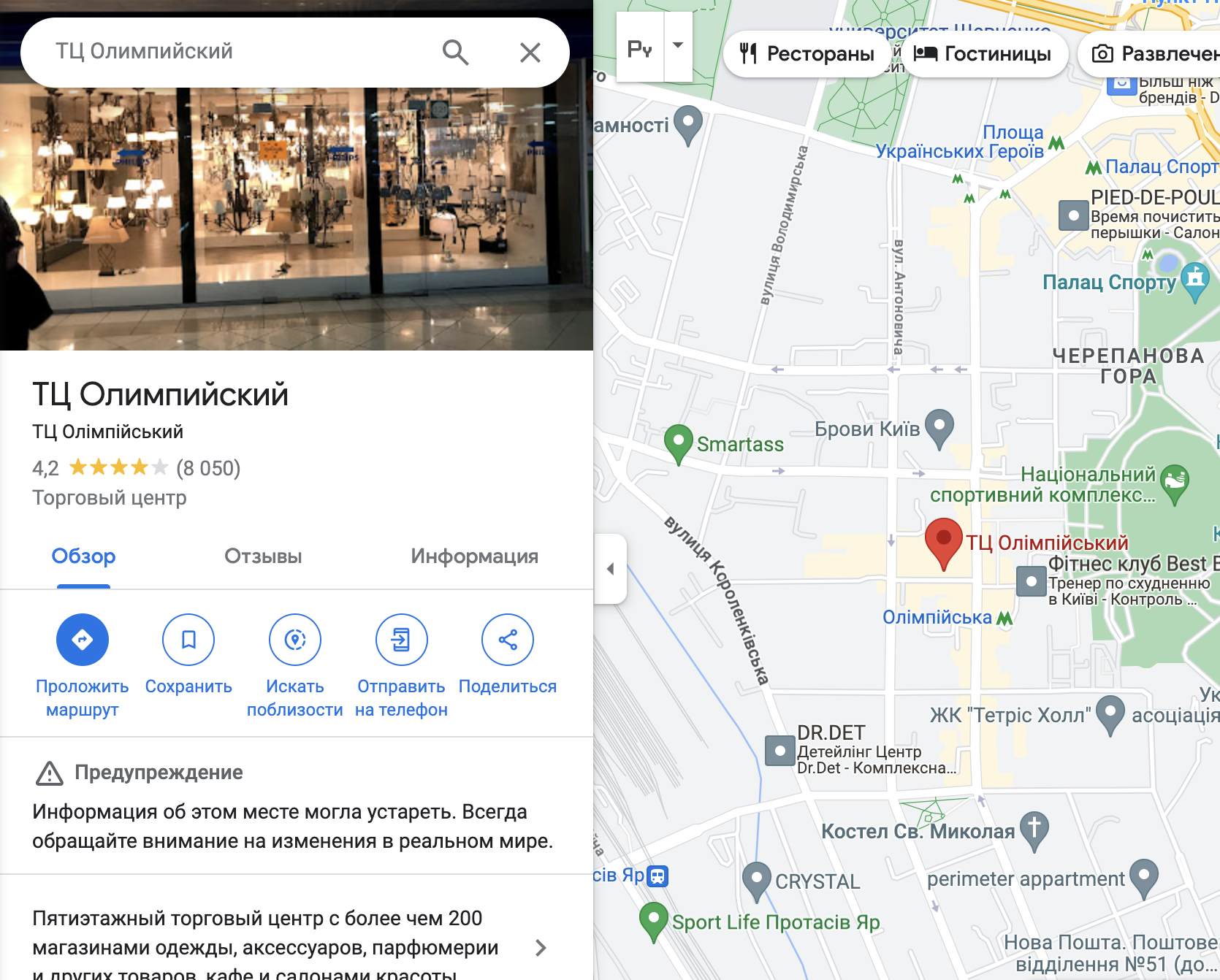Image resolution: width=1220 pixels, height=980 pixels.
Task: Filter by Гостиницы chip
Action: [983, 54]
